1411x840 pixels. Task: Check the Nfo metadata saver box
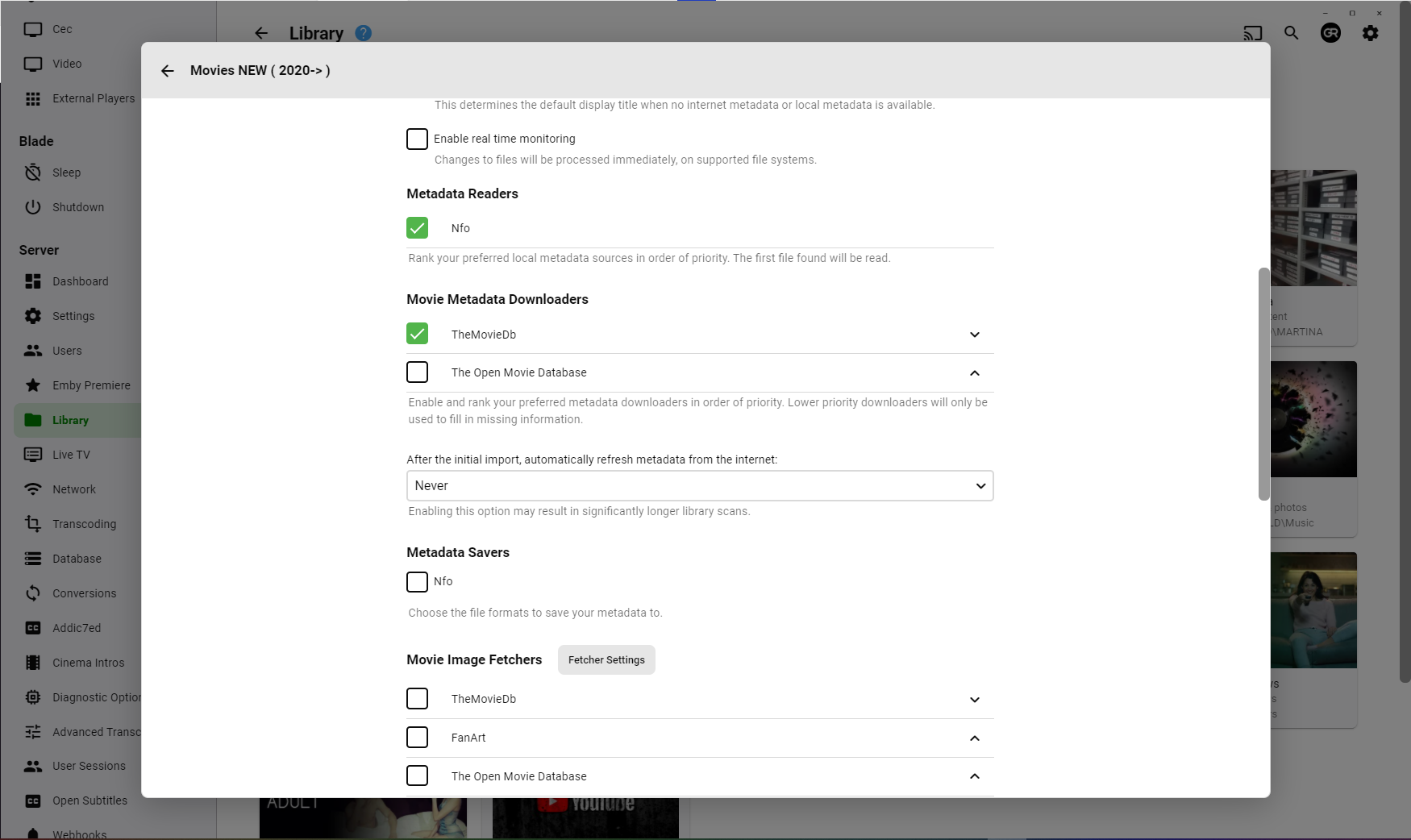417,581
